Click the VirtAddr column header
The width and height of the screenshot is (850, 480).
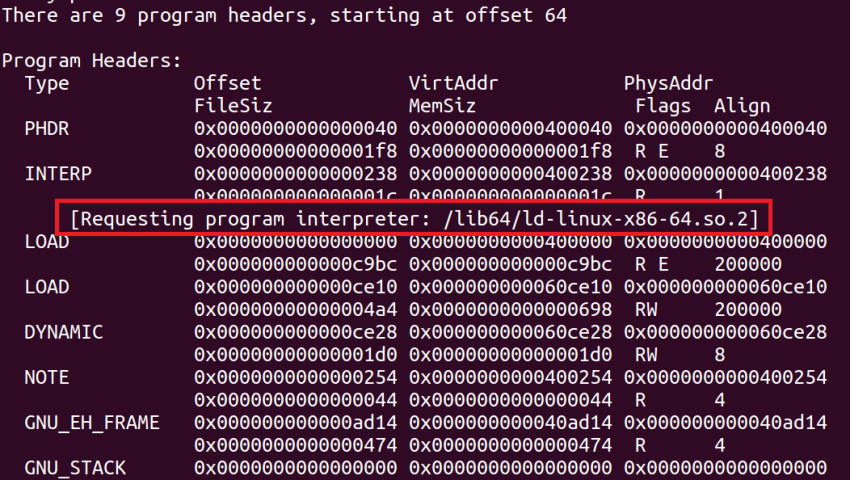pos(453,83)
